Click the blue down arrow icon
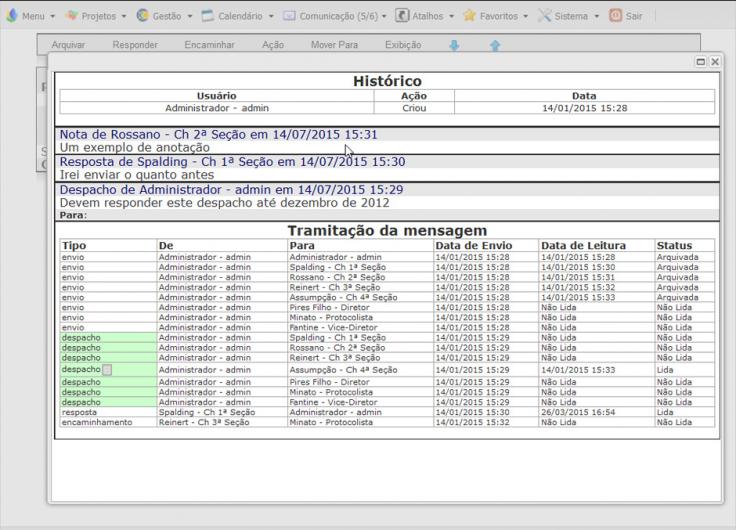This screenshot has width=736, height=530. (455, 46)
